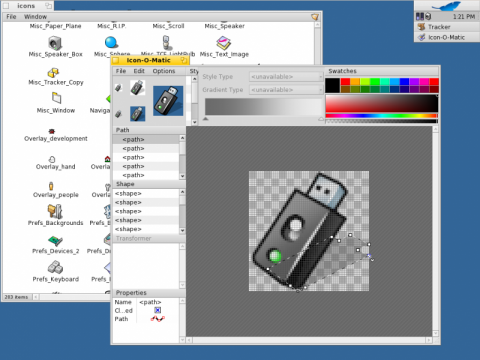This screenshot has height=360, width=480.
Task: Click the path icon in Properties Path row
Action: (x=157, y=319)
